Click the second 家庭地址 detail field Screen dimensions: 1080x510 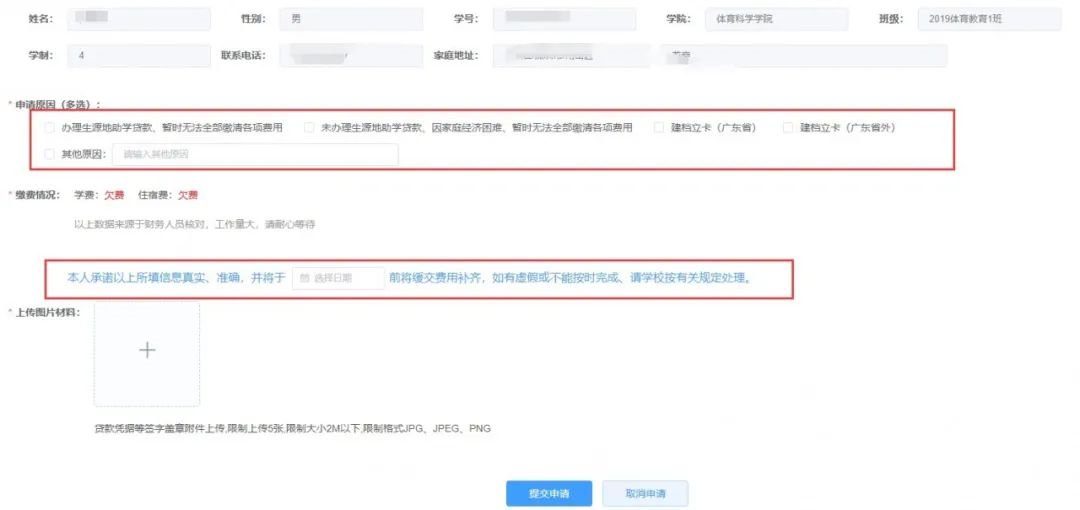pyautogui.click(x=802, y=56)
